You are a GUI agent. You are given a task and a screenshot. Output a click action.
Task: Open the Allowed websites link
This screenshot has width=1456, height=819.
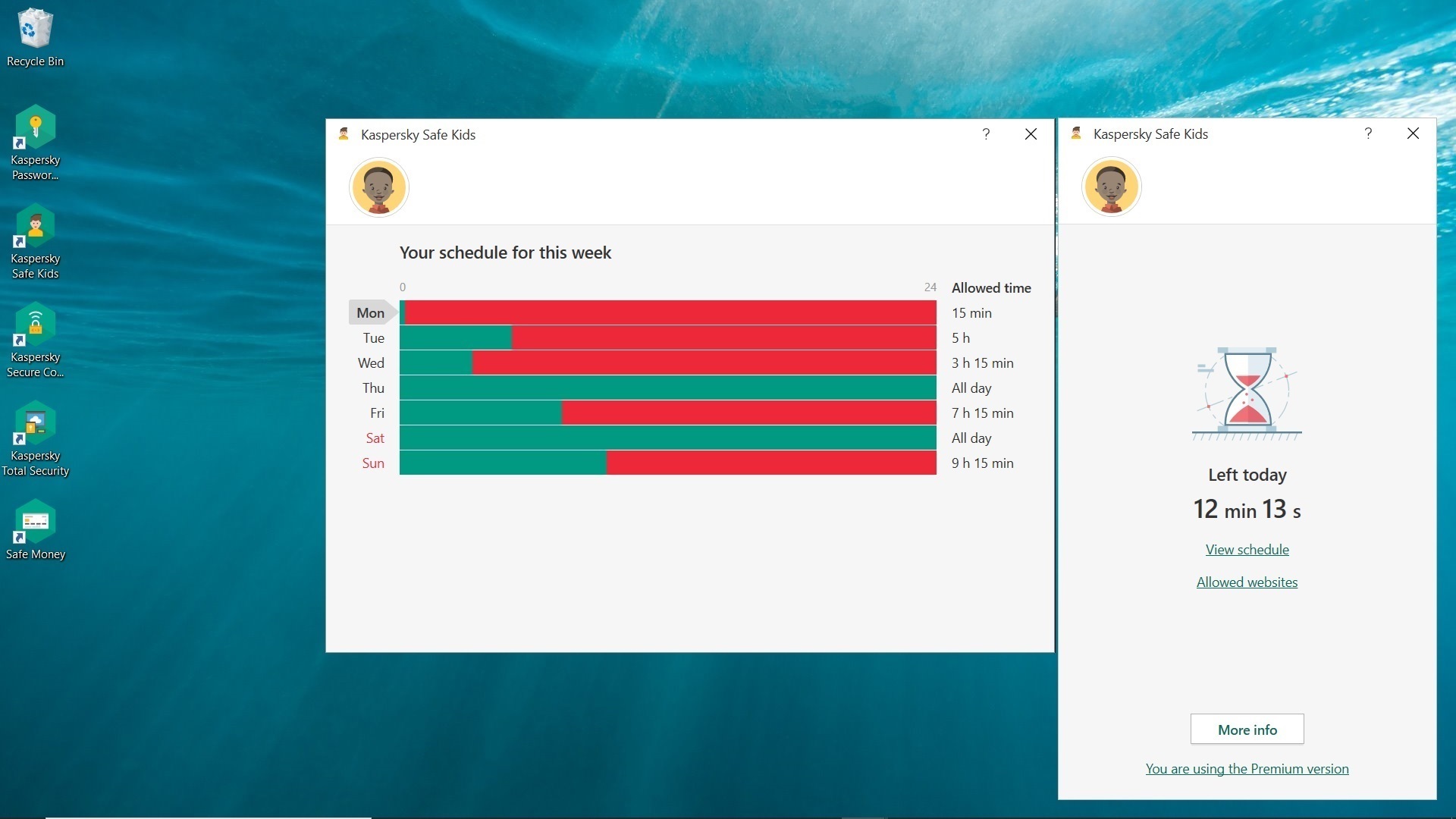(x=1247, y=582)
